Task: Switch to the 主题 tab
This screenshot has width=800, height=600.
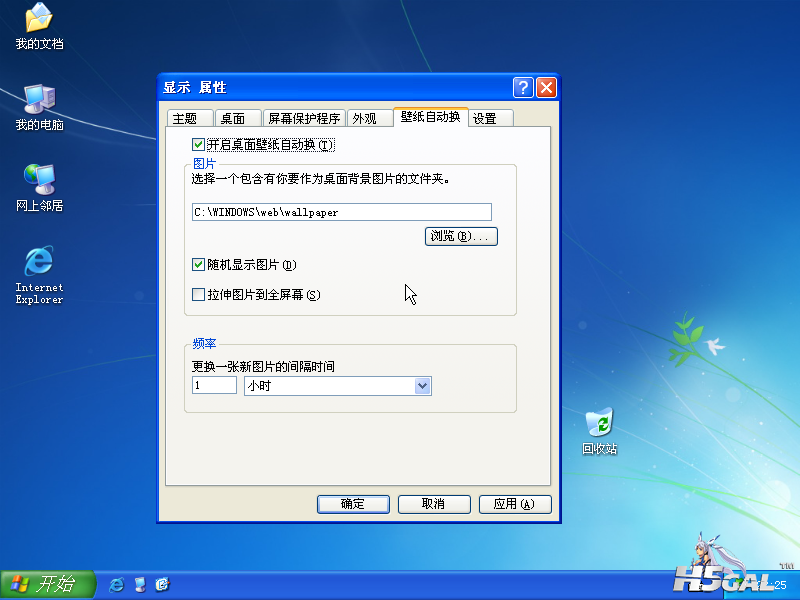Action: click(190, 118)
